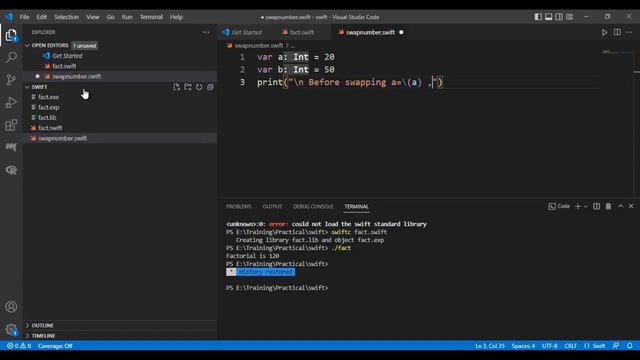Switch to the PROBLEMS panel tab

tap(239, 207)
